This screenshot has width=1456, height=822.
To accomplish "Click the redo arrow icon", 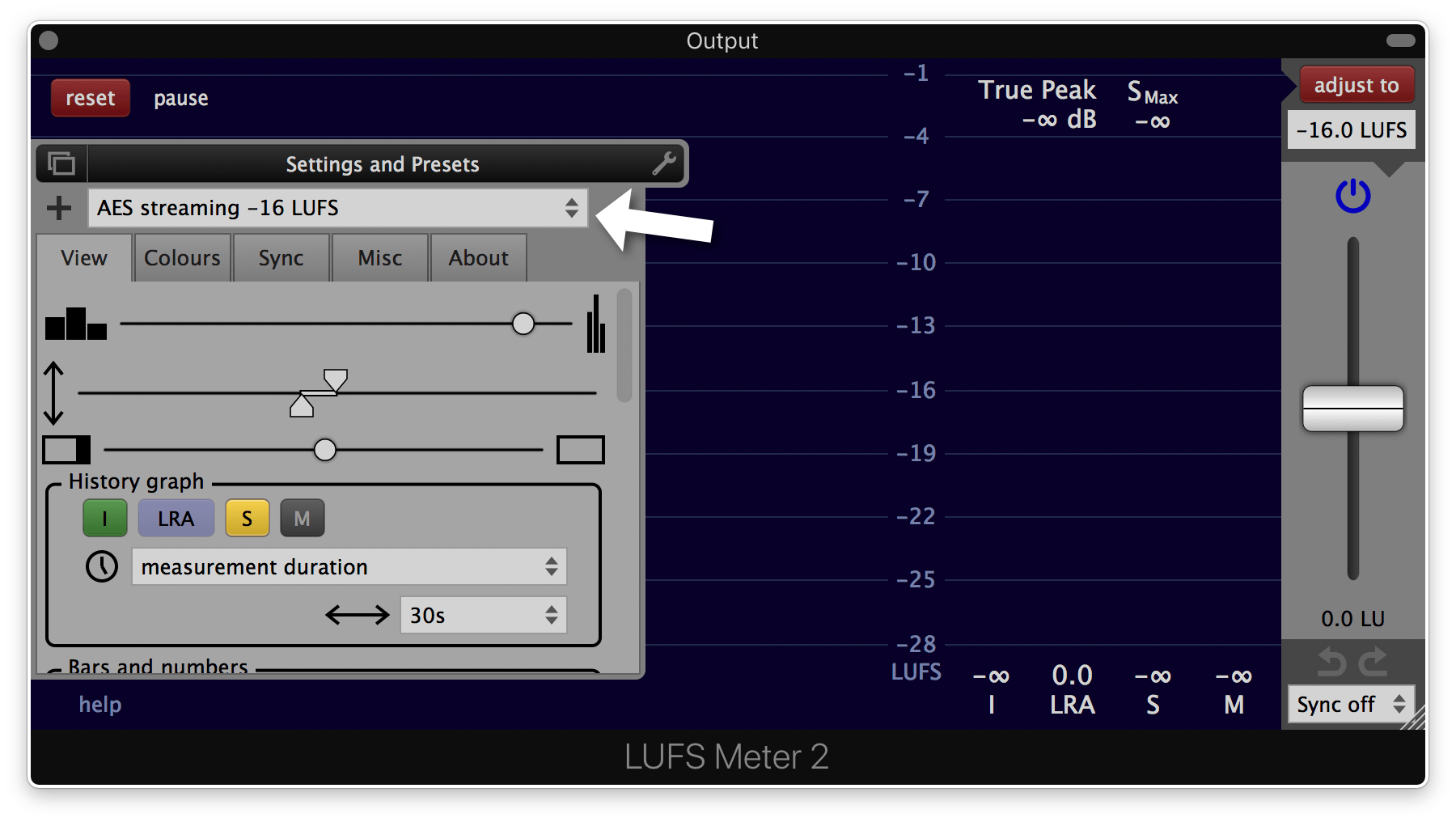I will [1373, 662].
